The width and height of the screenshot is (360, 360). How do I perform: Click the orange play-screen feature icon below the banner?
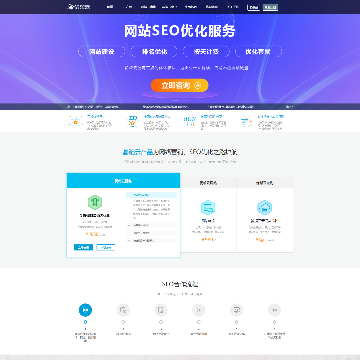(75, 121)
